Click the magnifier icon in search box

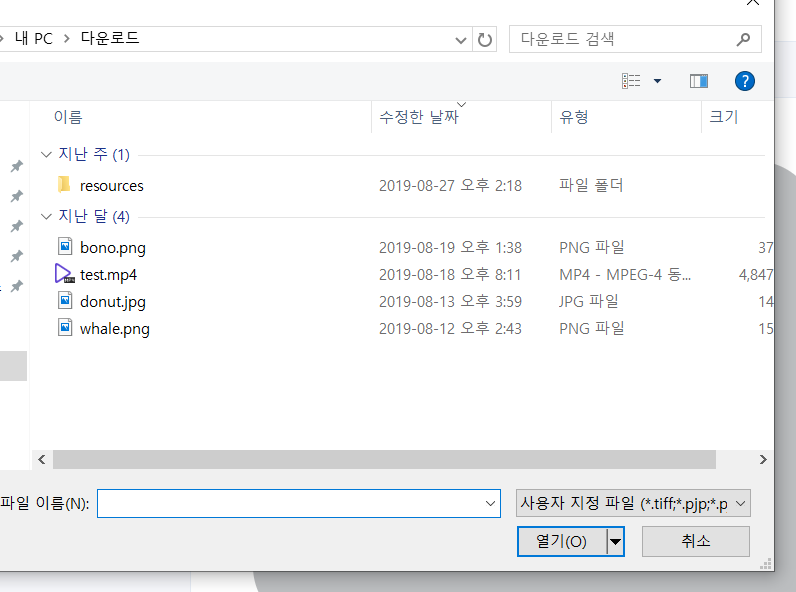[743, 39]
